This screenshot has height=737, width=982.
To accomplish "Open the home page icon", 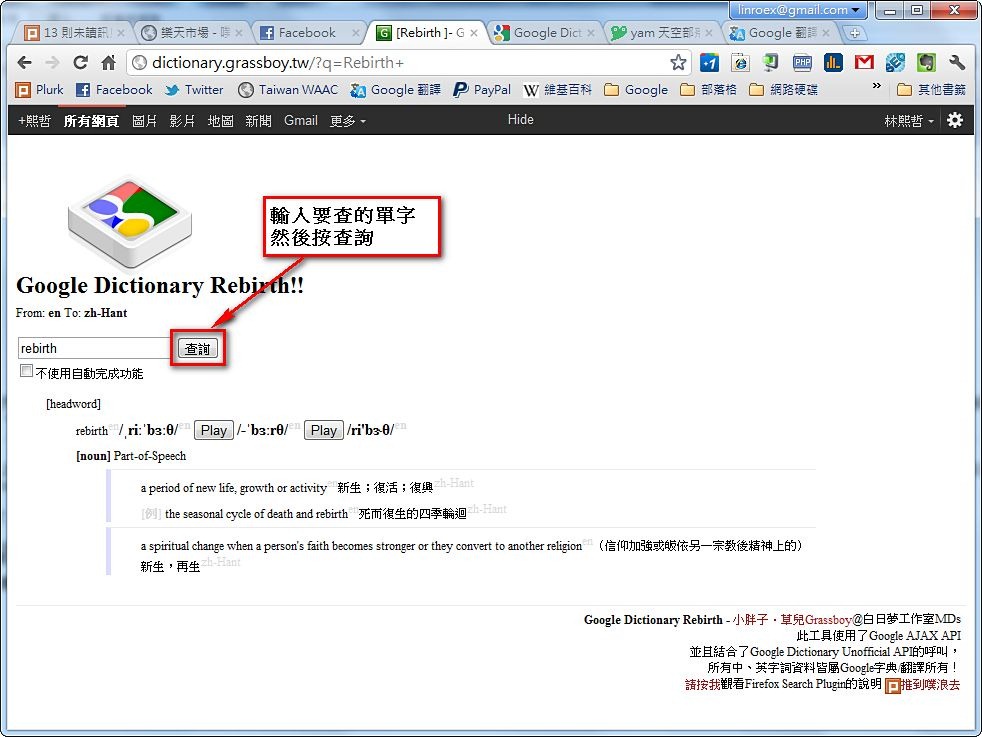I will (x=108, y=63).
